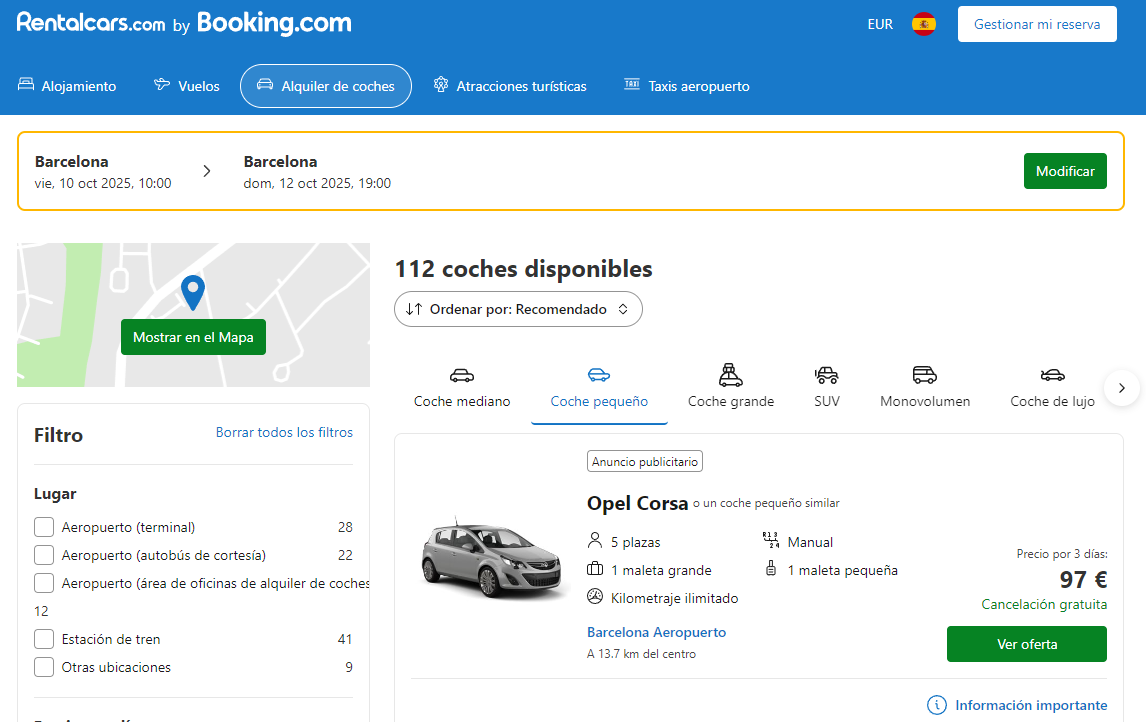The width and height of the screenshot is (1146, 722).
Task: Click the Spanish flag language icon
Action: click(923, 23)
